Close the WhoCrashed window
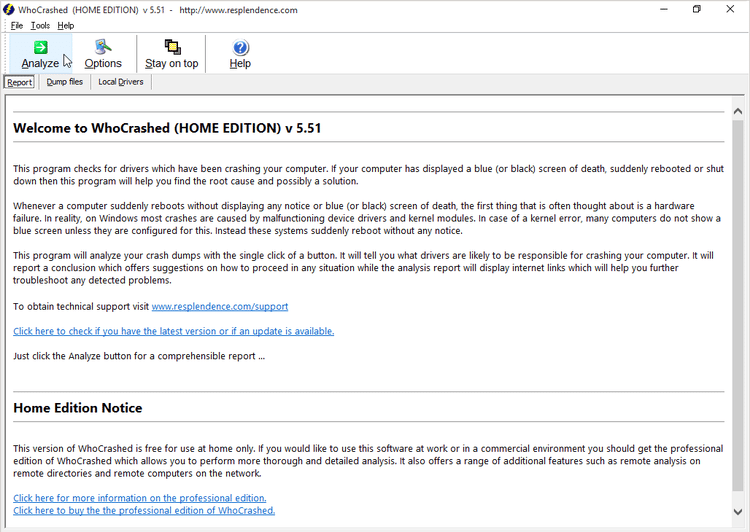Viewport: 750px width, 532px height. click(x=730, y=10)
